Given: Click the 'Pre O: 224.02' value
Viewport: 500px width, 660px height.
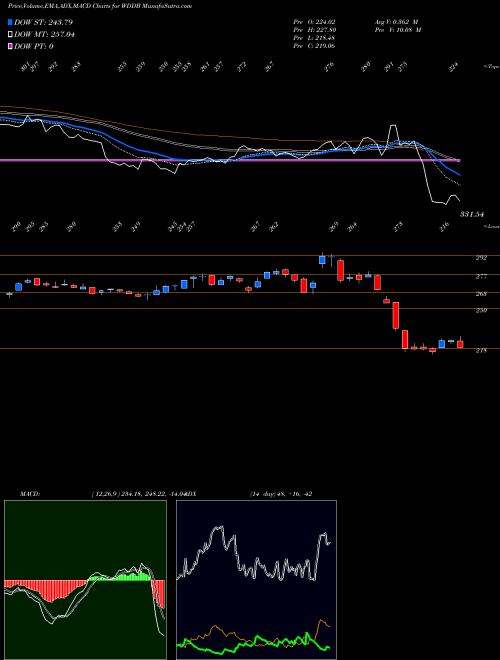Looking at the screenshot, I should pos(314,21).
